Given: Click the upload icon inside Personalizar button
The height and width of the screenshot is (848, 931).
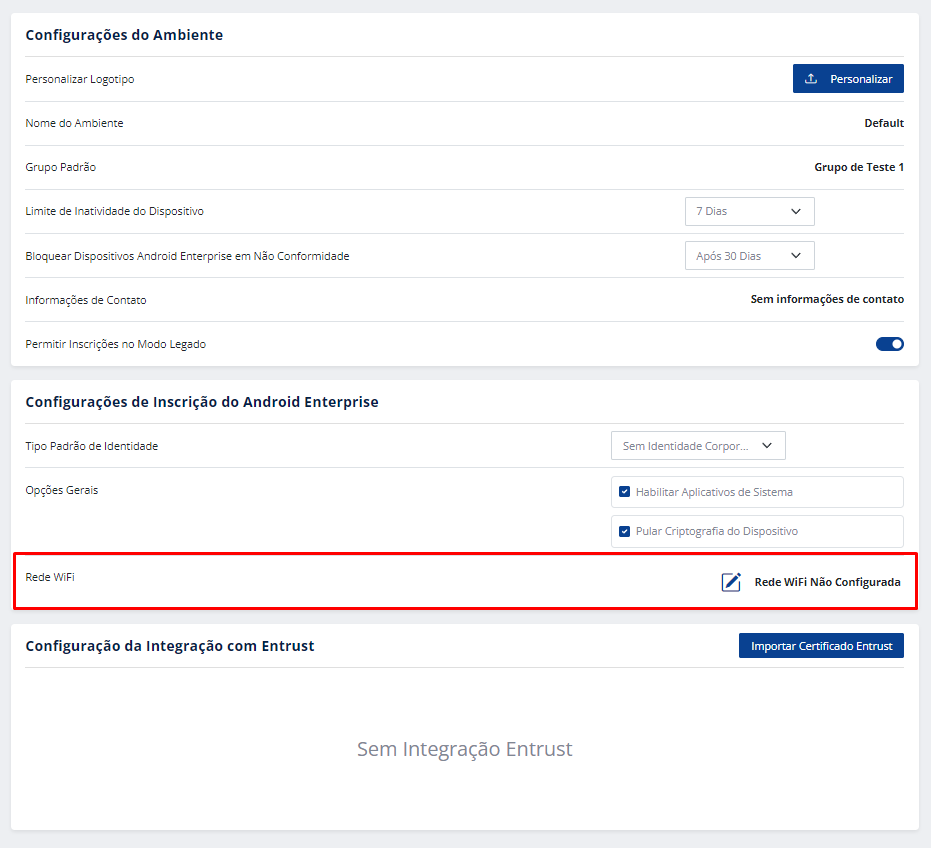Looking at the screenshot, I should [811, 79].
